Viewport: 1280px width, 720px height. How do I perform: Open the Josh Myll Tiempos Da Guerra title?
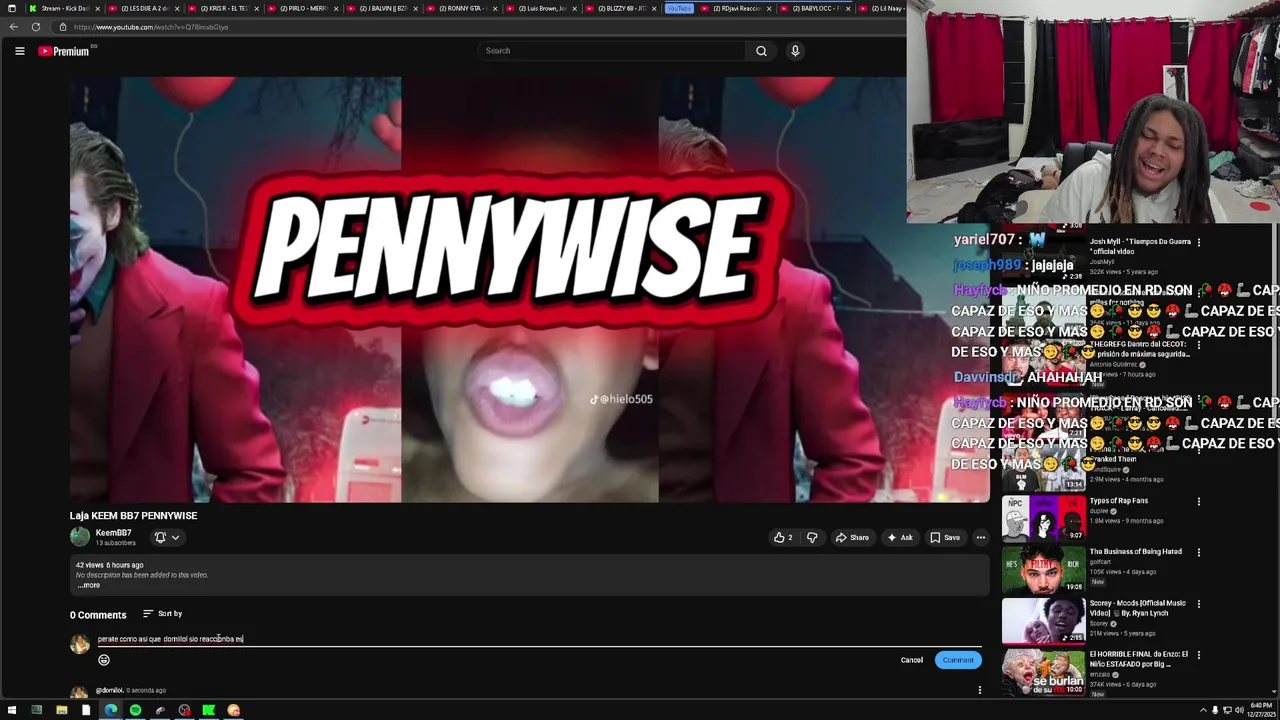coord(1140,246)
